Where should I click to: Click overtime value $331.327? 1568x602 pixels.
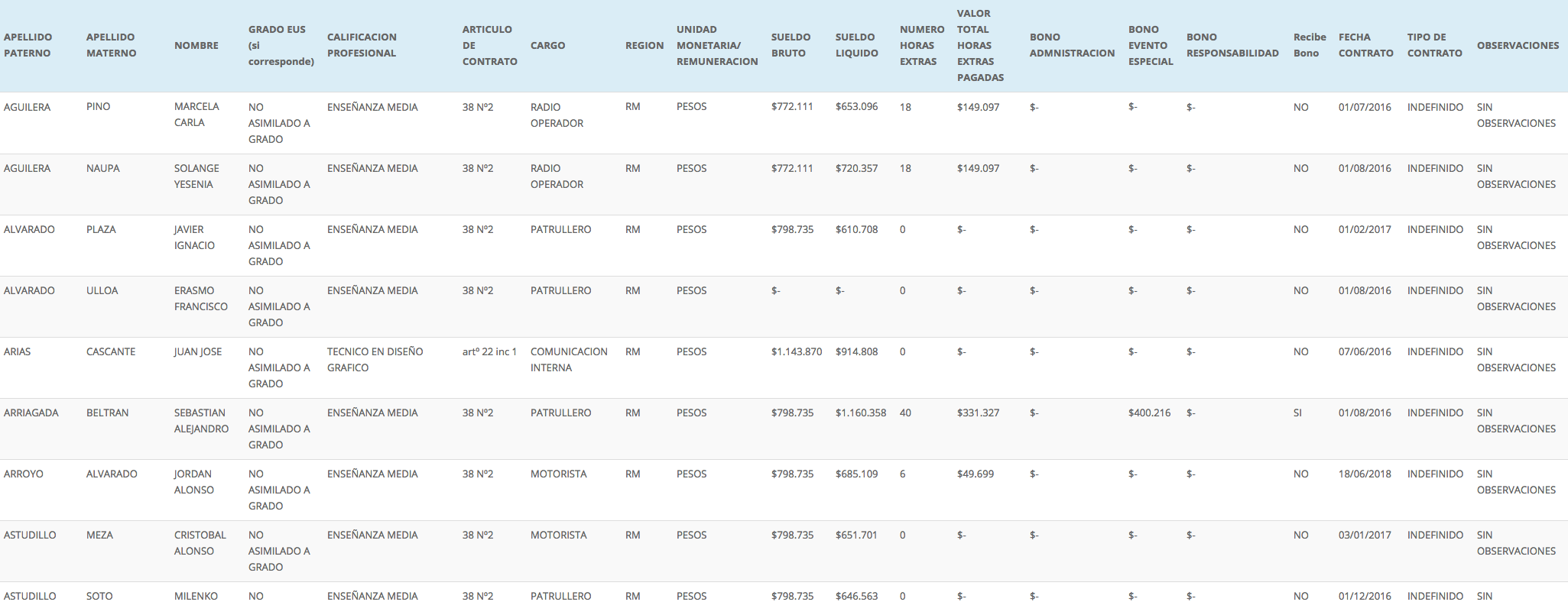coord(979,413)
